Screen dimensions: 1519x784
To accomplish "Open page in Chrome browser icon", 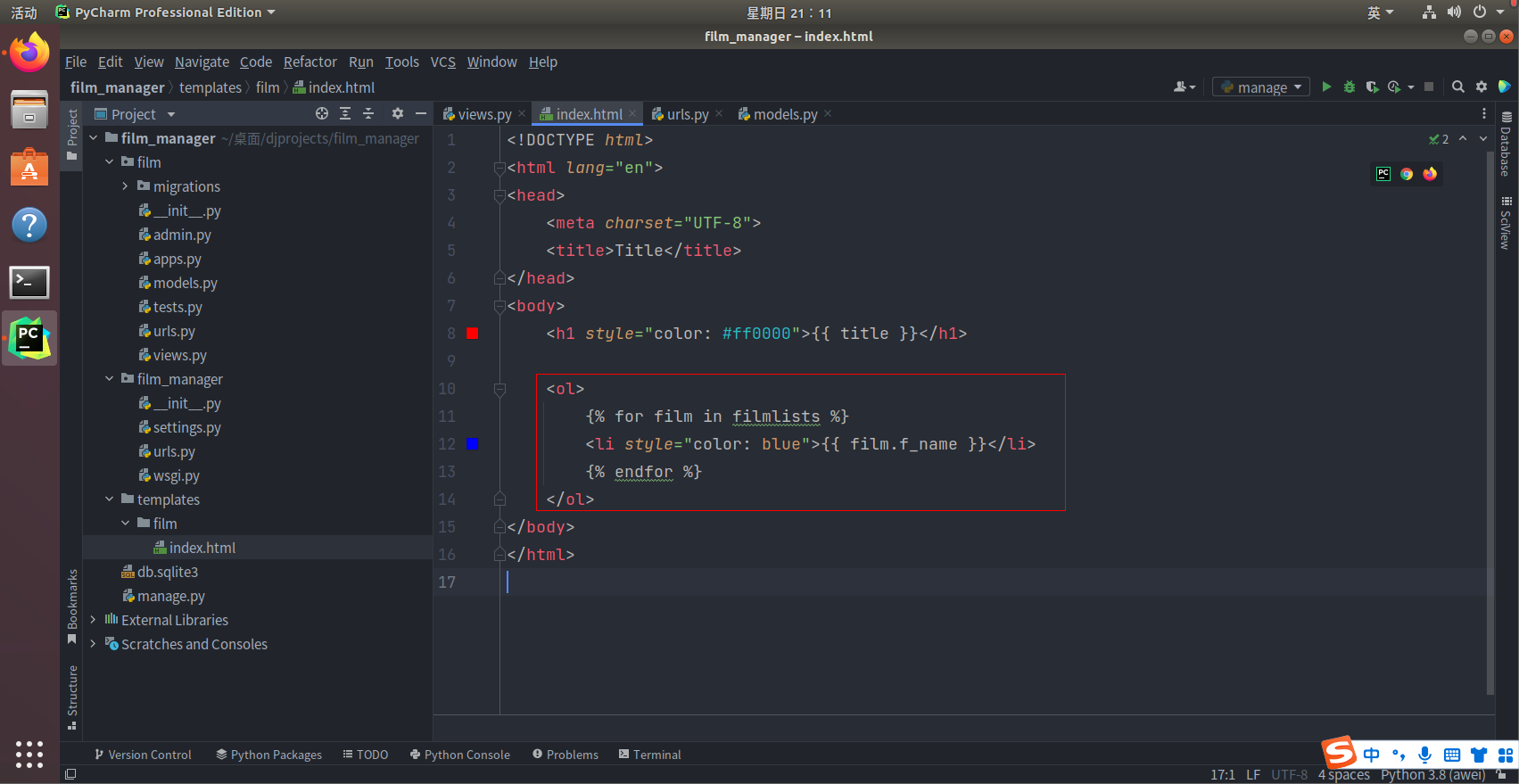I will coord(1407,174).
